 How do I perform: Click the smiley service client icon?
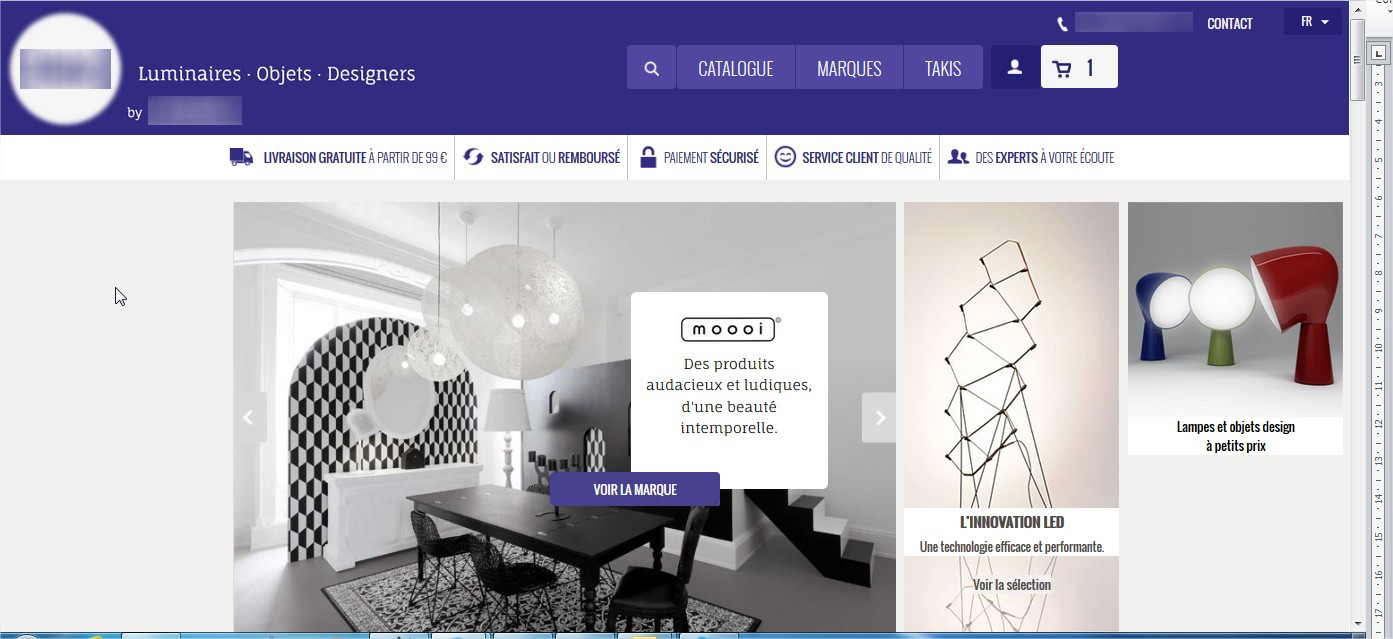pos(785,157)
